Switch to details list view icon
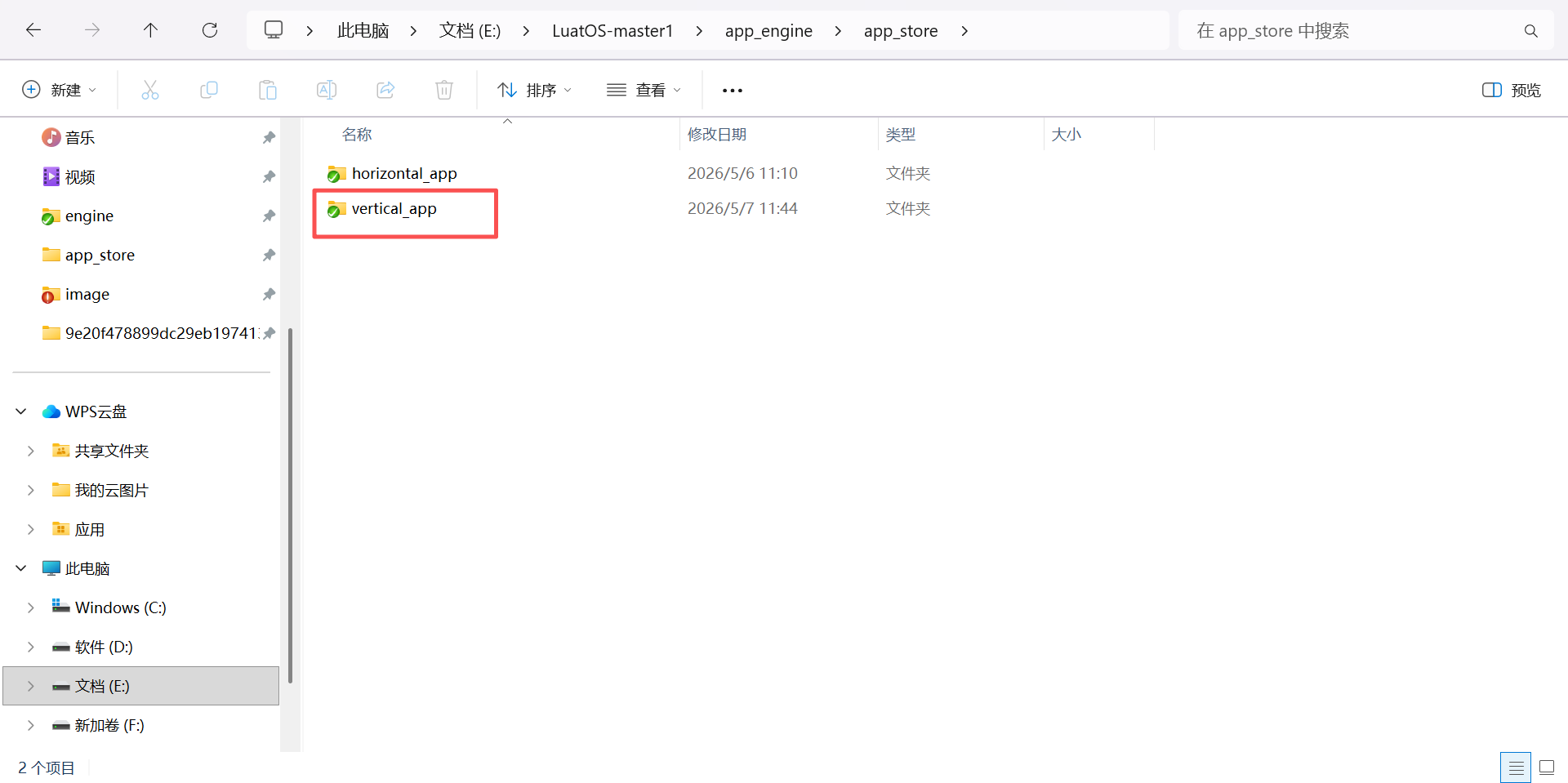The image size is (1568, 783). coord(1516,767)
